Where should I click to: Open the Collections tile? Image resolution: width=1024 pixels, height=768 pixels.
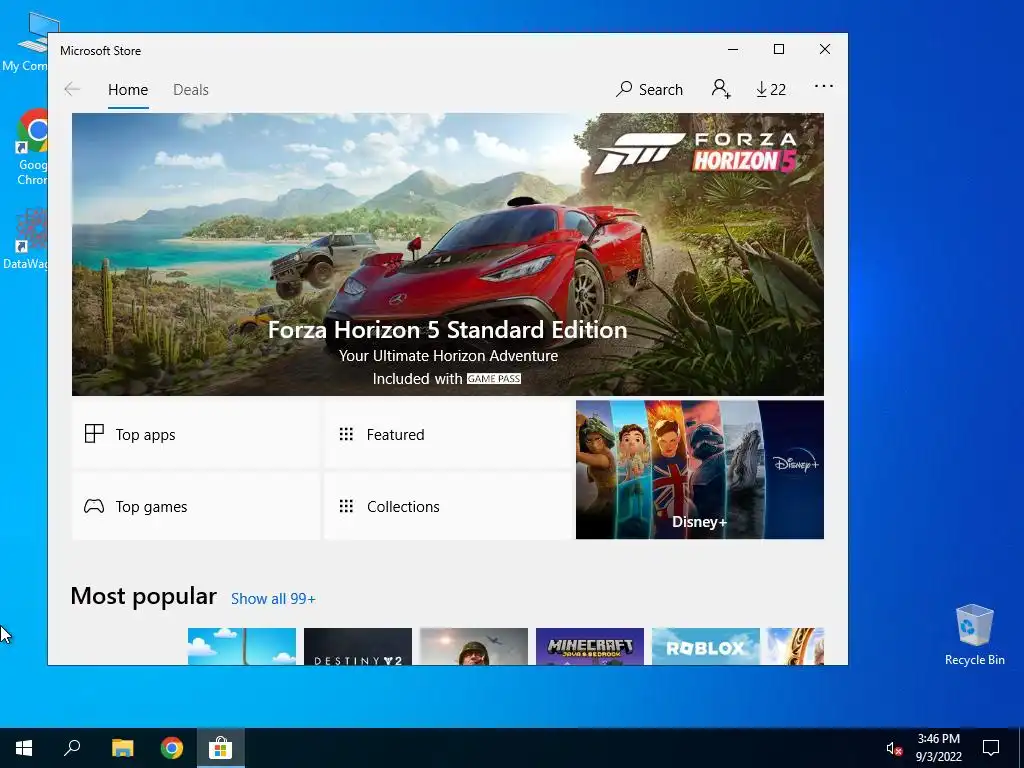[448, 506]
